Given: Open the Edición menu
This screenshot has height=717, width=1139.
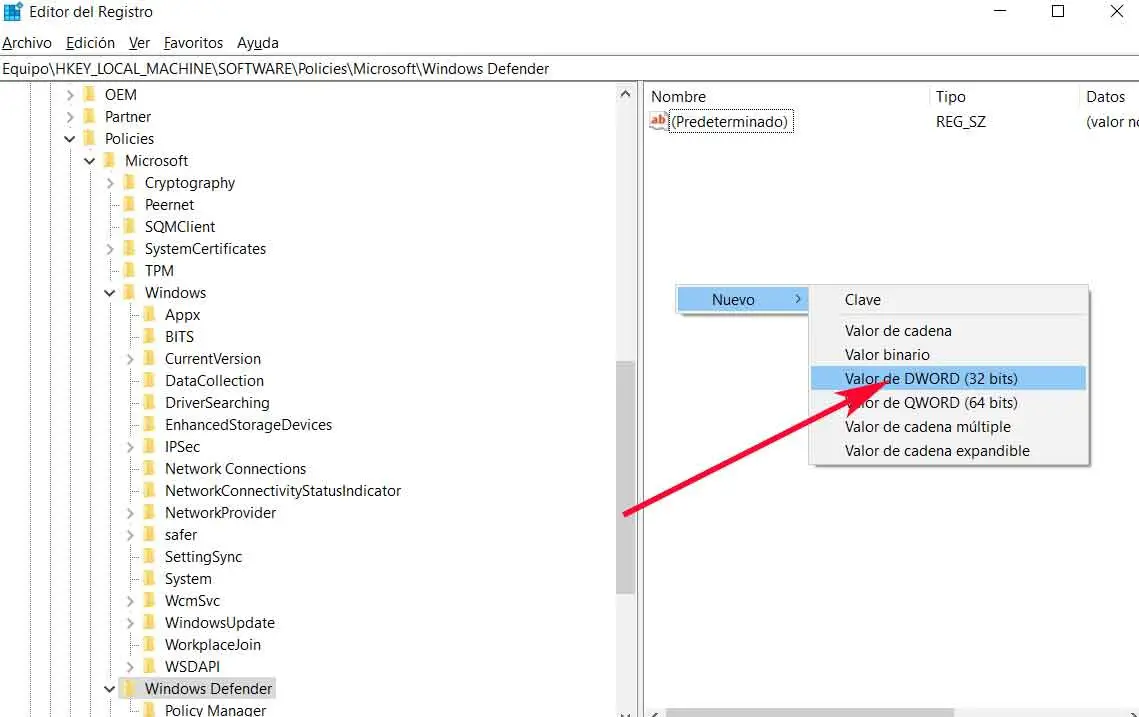Looking at the screenshot, I should tap(90, 43).
